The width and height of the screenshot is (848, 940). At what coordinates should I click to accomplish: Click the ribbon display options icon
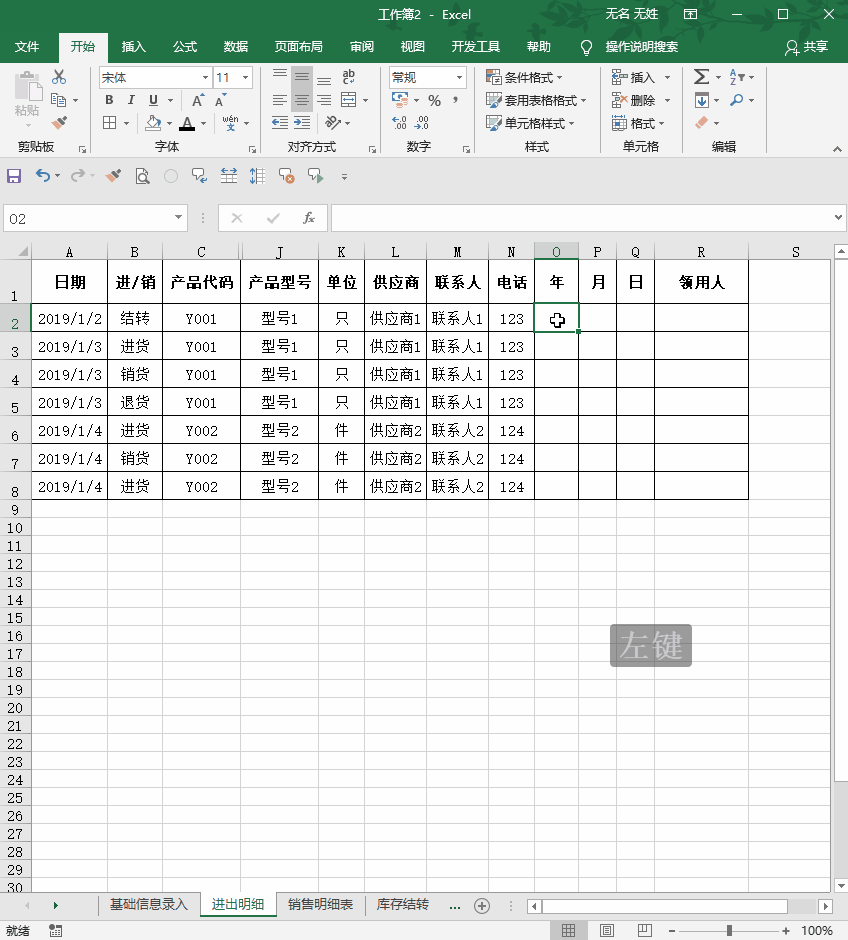(x=690, y=14)
